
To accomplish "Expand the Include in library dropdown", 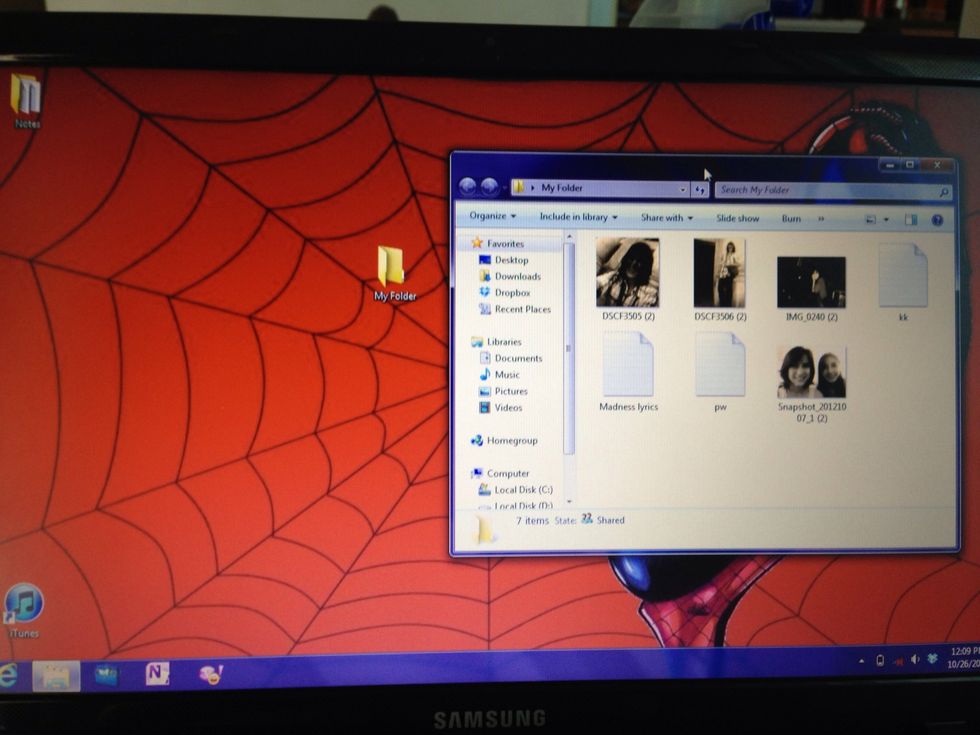I will pyautogui.click(x=578, y=217).
